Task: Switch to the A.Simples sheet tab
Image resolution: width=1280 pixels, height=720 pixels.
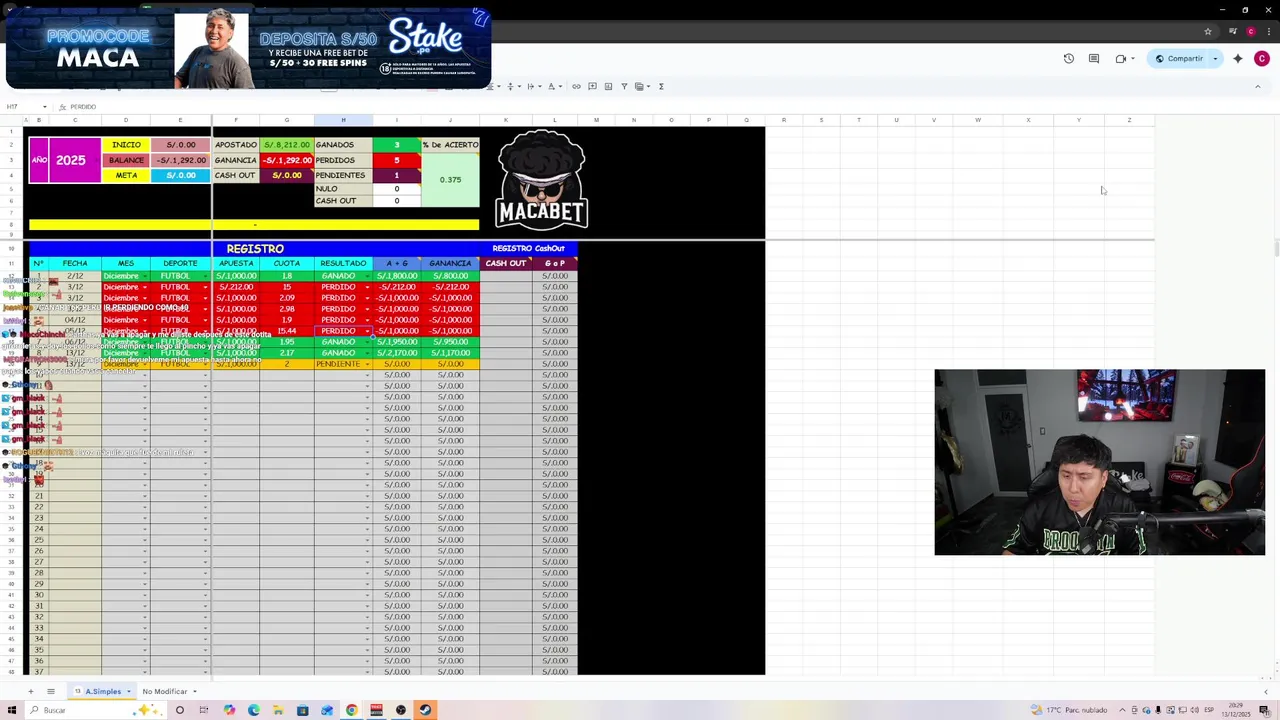Action: 102,691
